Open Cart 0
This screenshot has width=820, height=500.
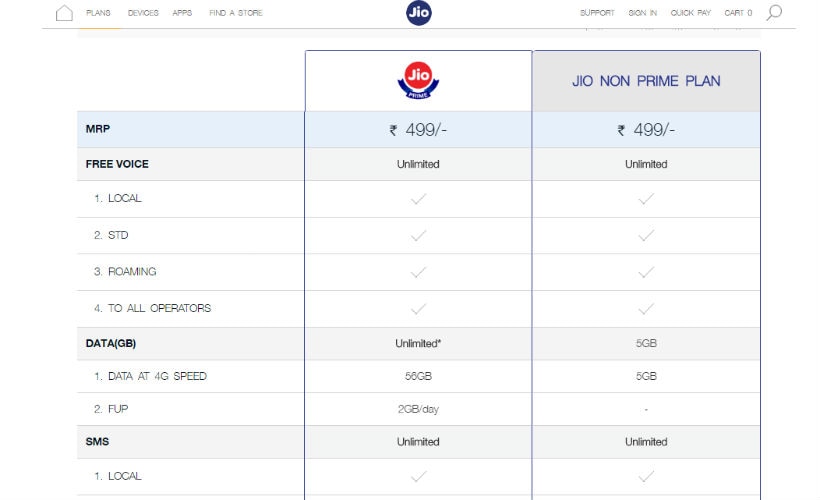tap(738, 13)
